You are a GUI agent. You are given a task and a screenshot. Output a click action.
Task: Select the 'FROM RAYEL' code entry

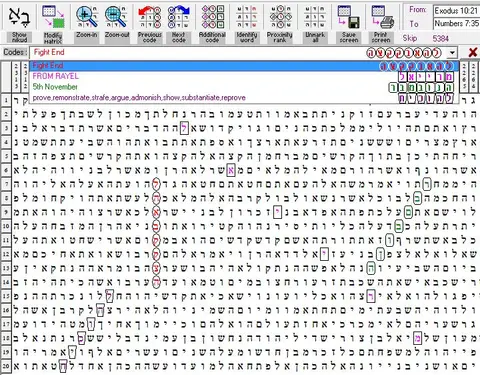coord(244,76)
